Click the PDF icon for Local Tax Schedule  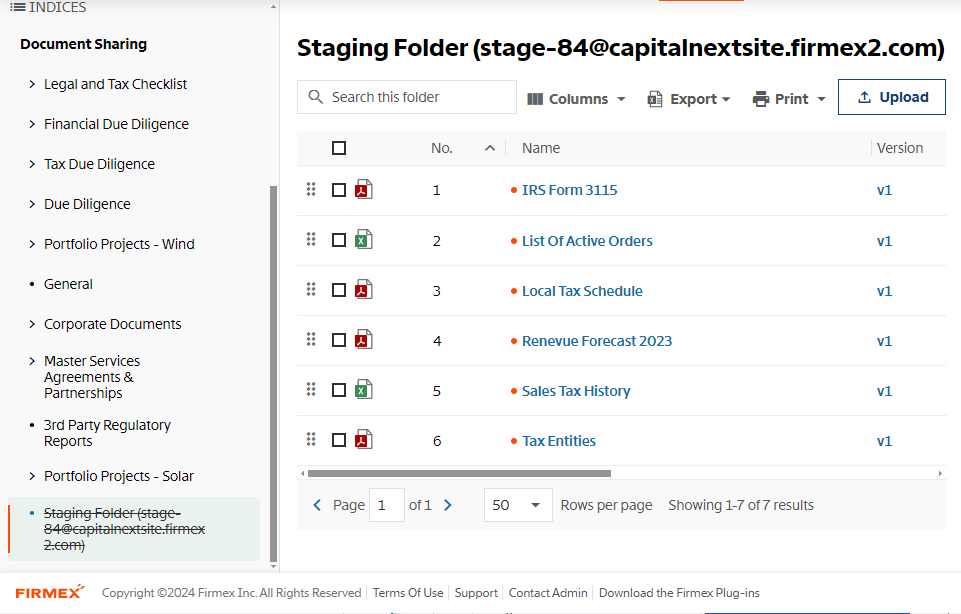(363, 290)
